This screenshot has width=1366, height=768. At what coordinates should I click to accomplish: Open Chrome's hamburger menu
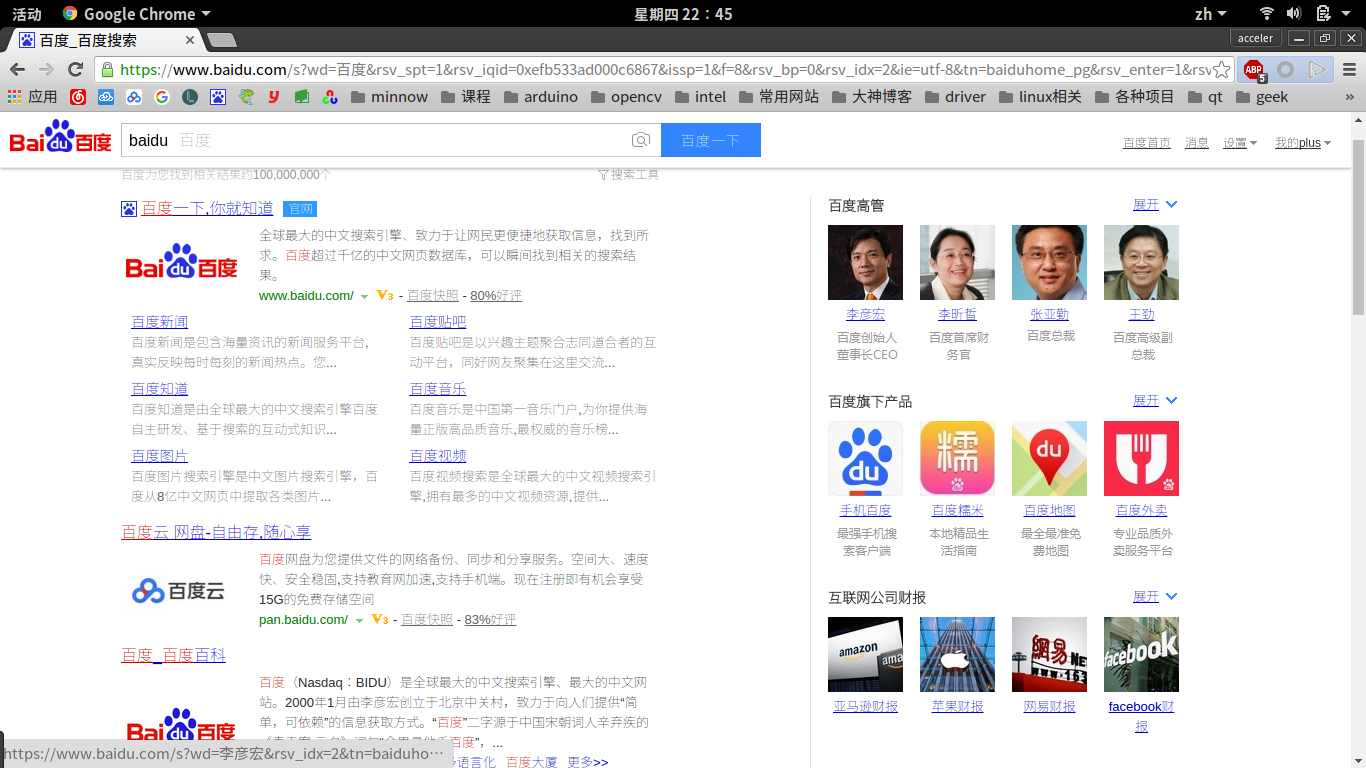1349,70
